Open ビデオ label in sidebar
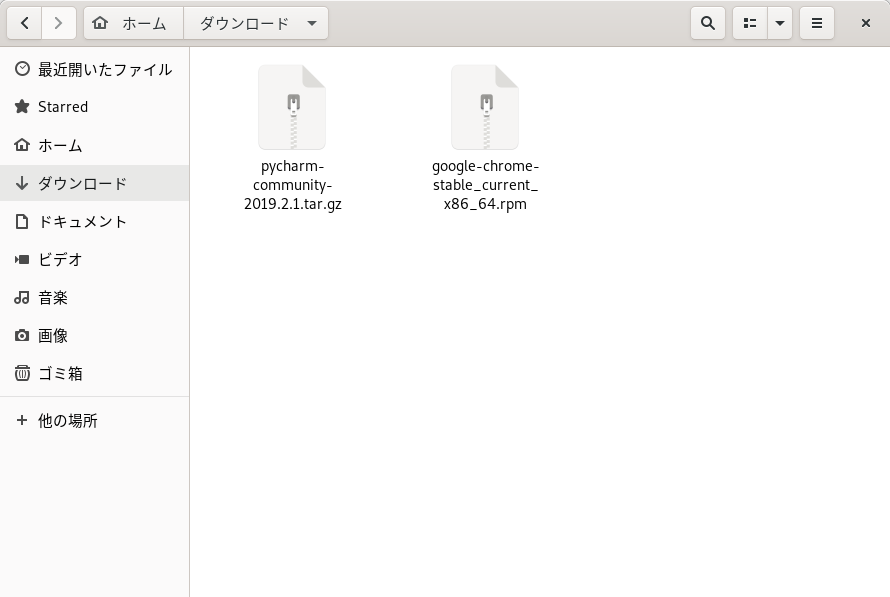890x597 pixels. pos(60,259)
